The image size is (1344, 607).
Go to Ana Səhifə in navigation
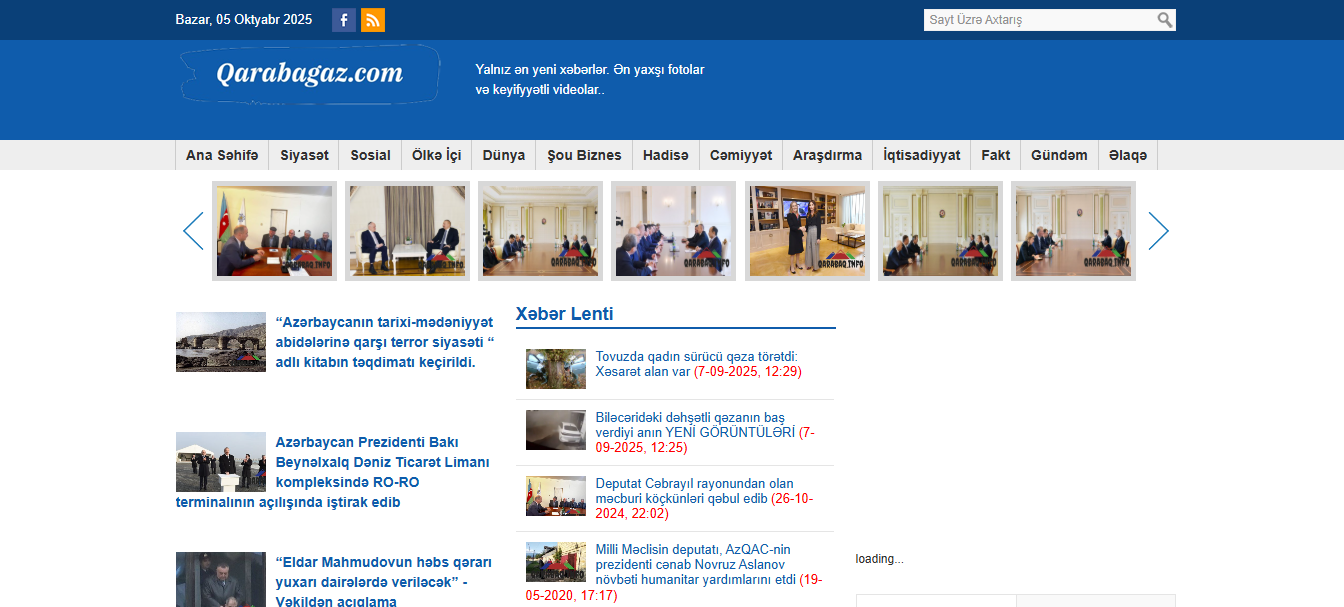222,155
